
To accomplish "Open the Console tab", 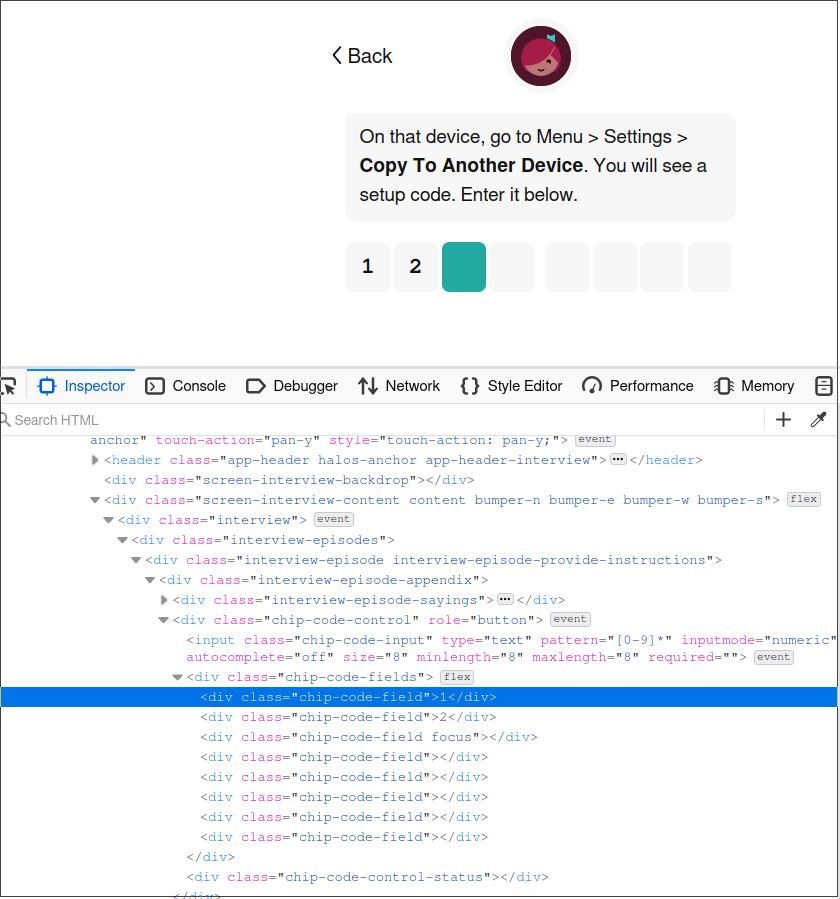I will click(x=186, y=386).
